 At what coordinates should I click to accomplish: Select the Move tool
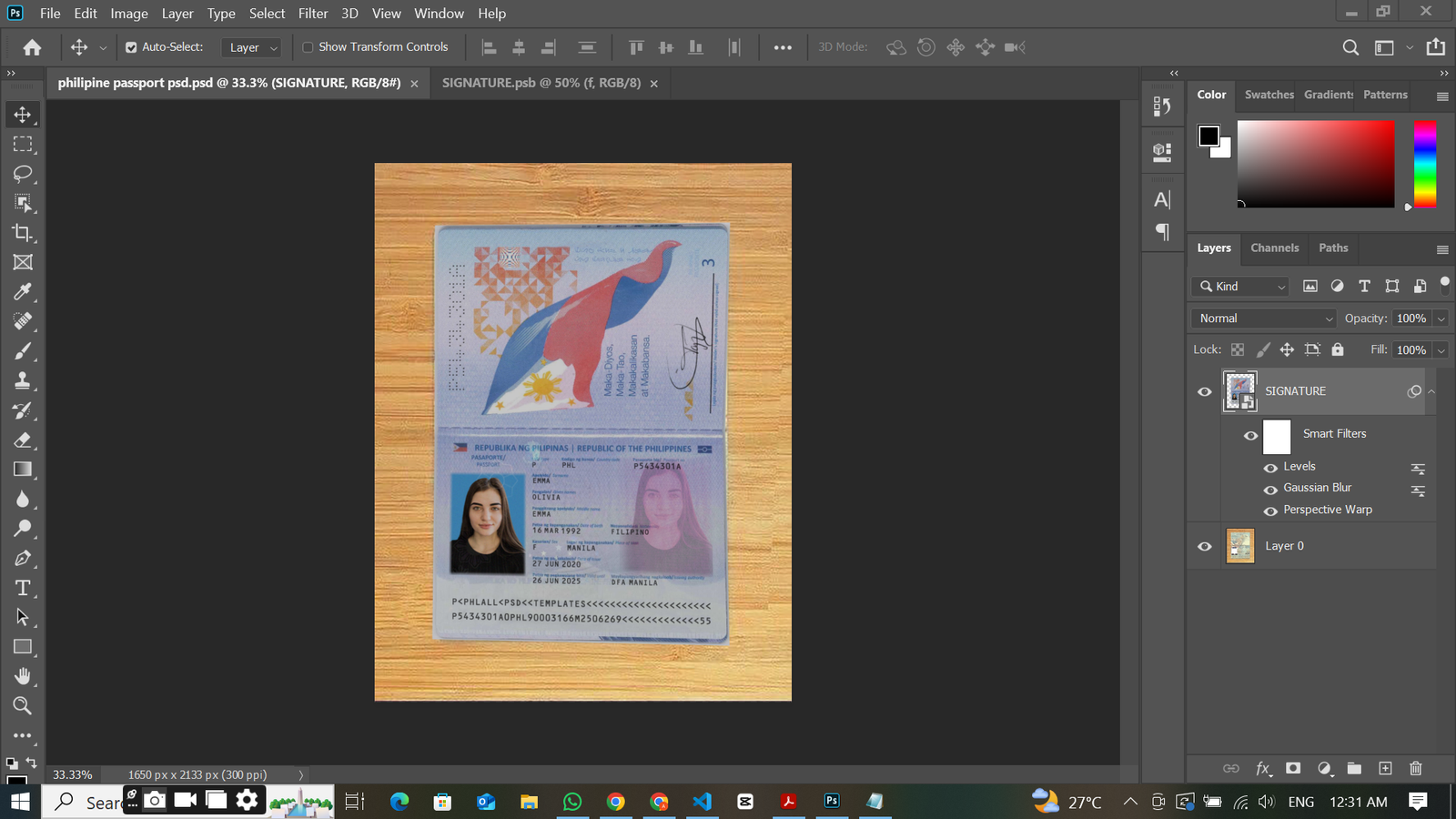(x=23, y=115)
